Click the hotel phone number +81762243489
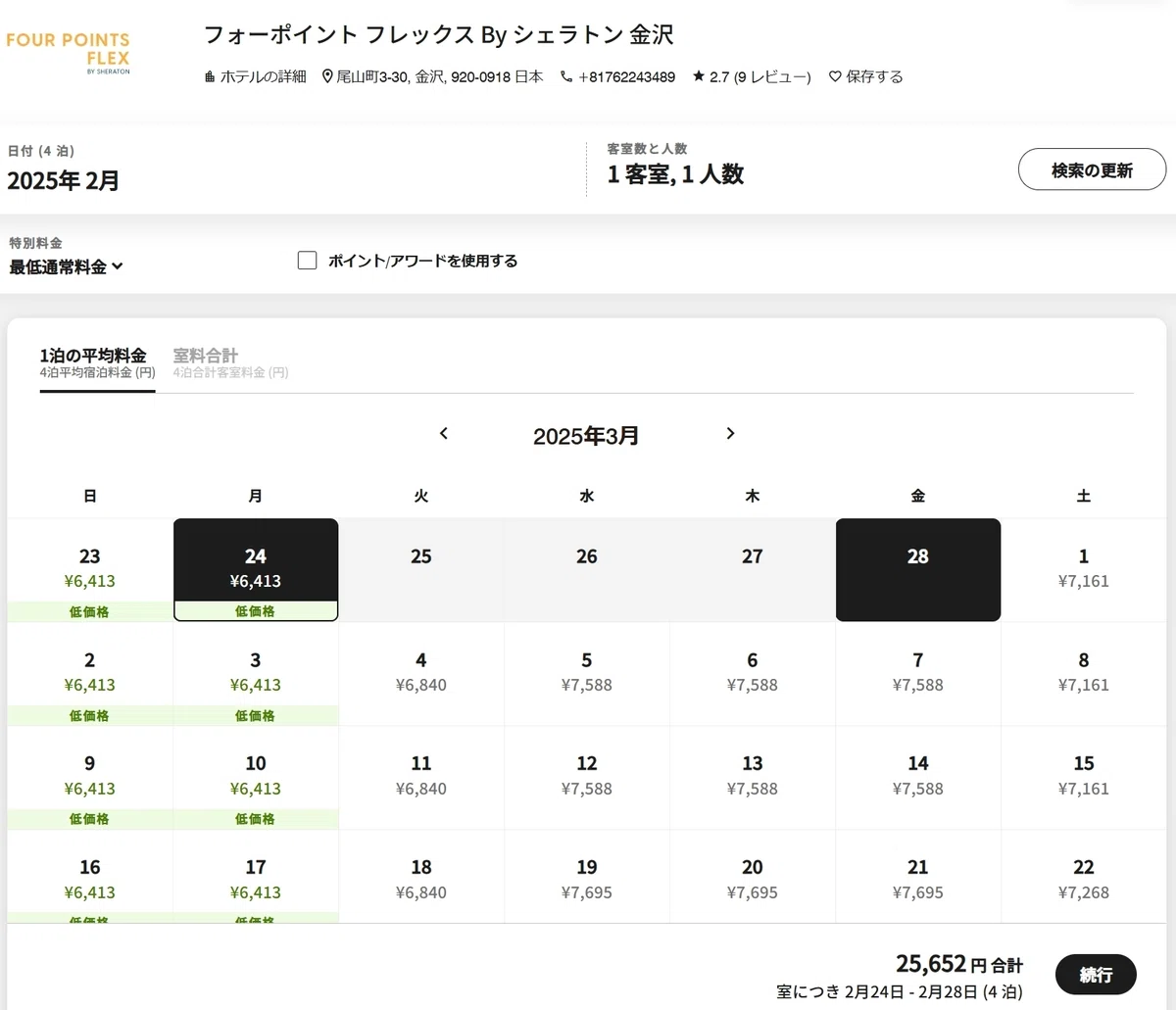The image size is (1176, 1010). tap(626, 76)
